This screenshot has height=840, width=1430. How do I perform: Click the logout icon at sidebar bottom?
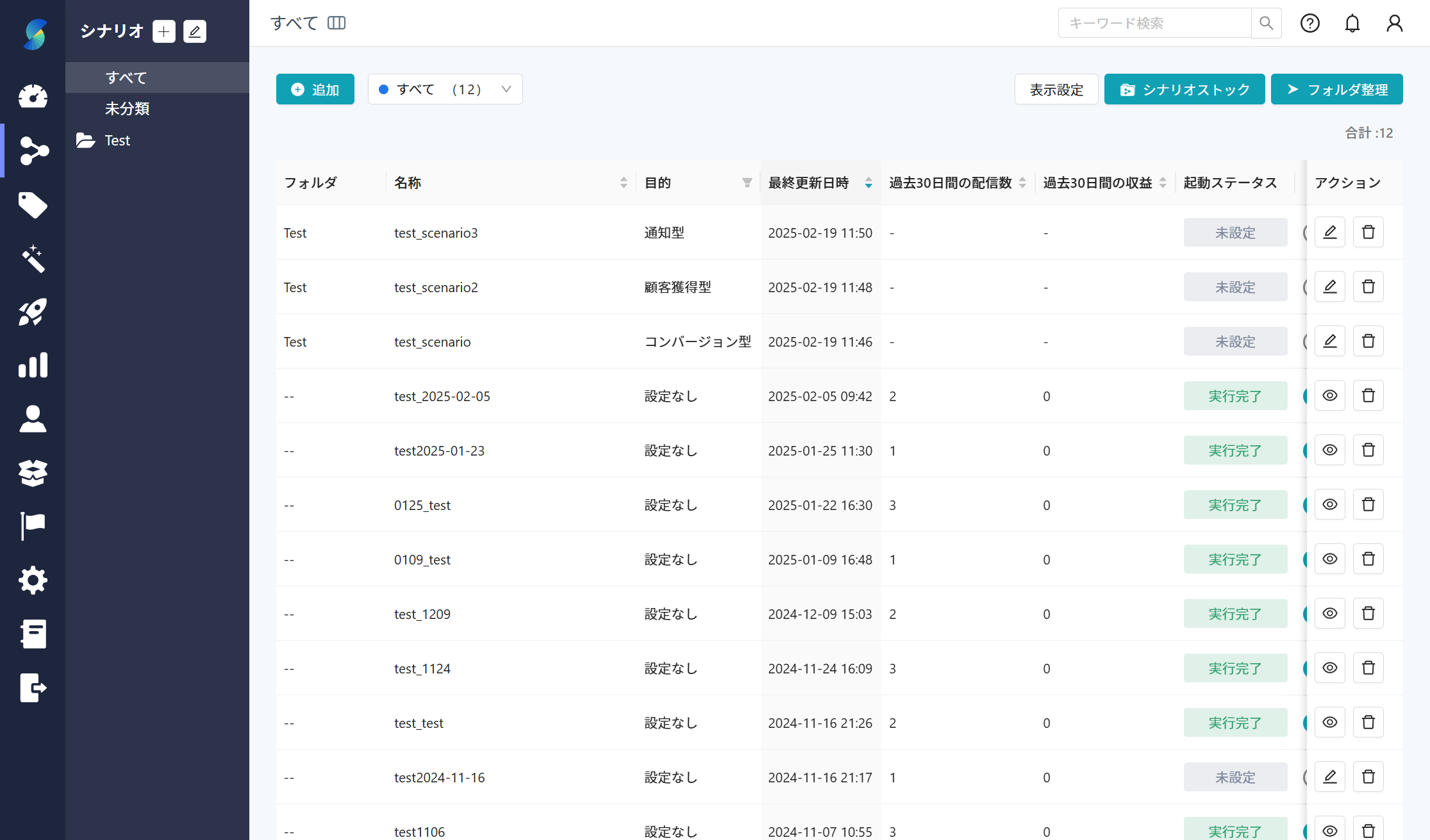tap(33, 688)
